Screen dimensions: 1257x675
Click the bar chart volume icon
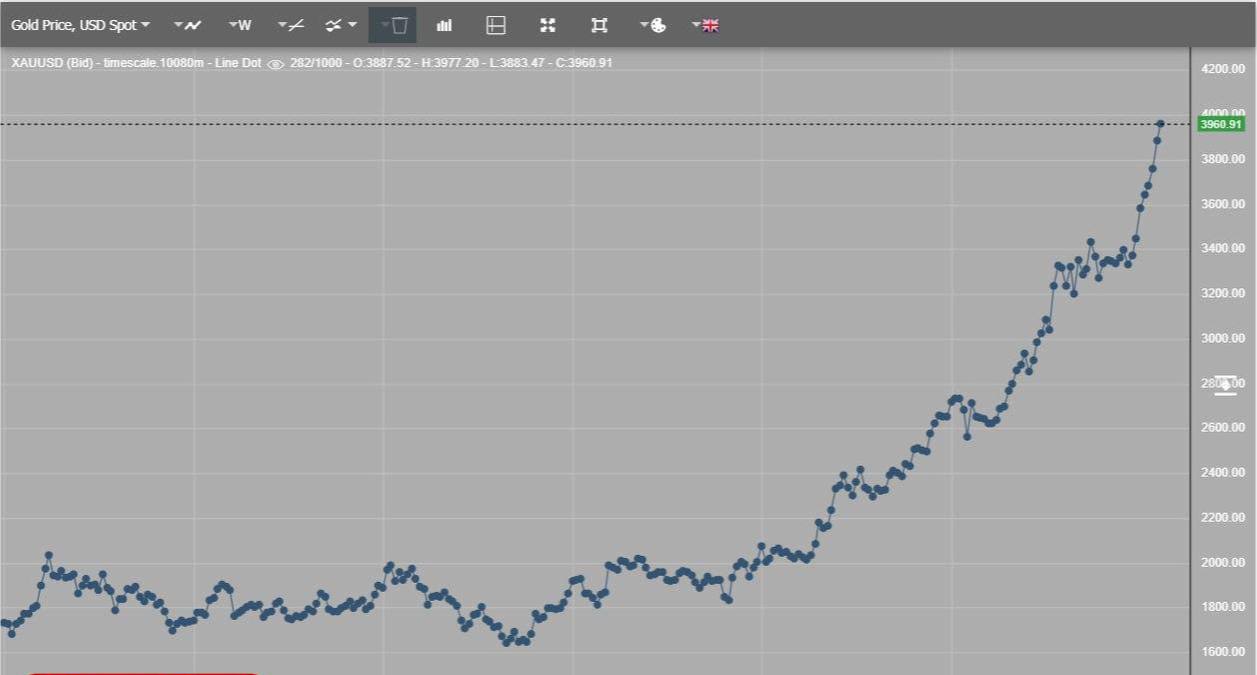pos(444,25)
